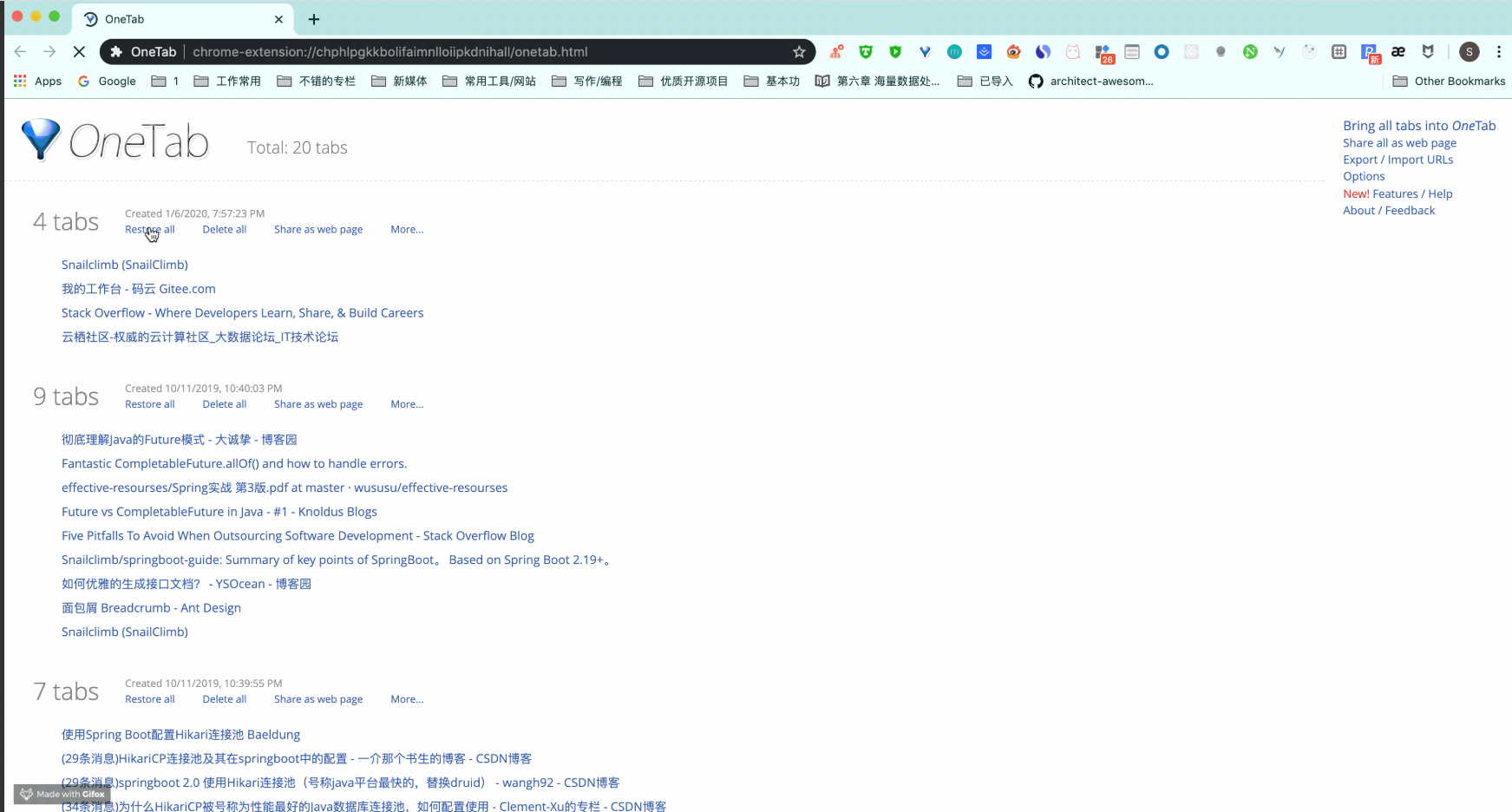Delete all in the 9 tabs group
The width and height of the screenshot is (1512, 812).
tap(225, 404)
